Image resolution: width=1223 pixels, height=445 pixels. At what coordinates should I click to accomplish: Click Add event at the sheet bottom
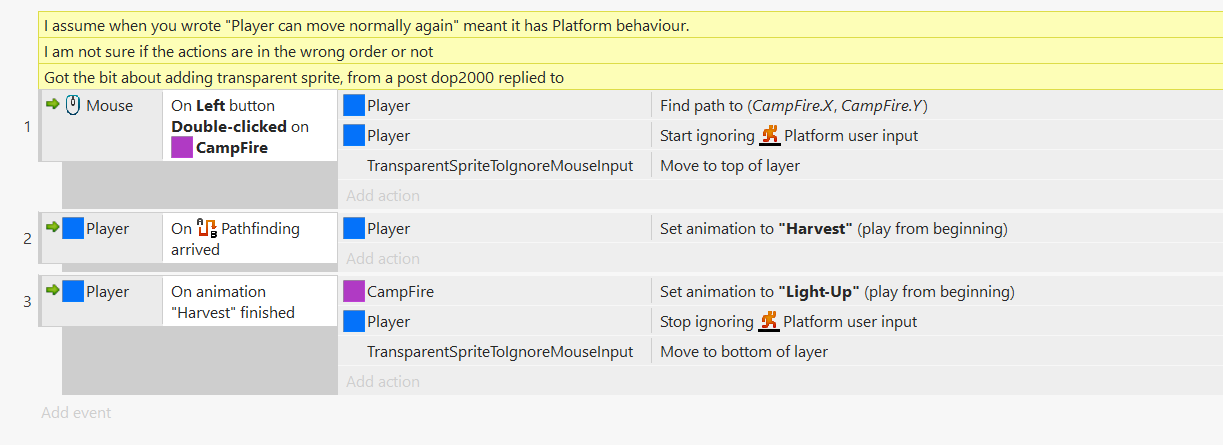[76, 413]
